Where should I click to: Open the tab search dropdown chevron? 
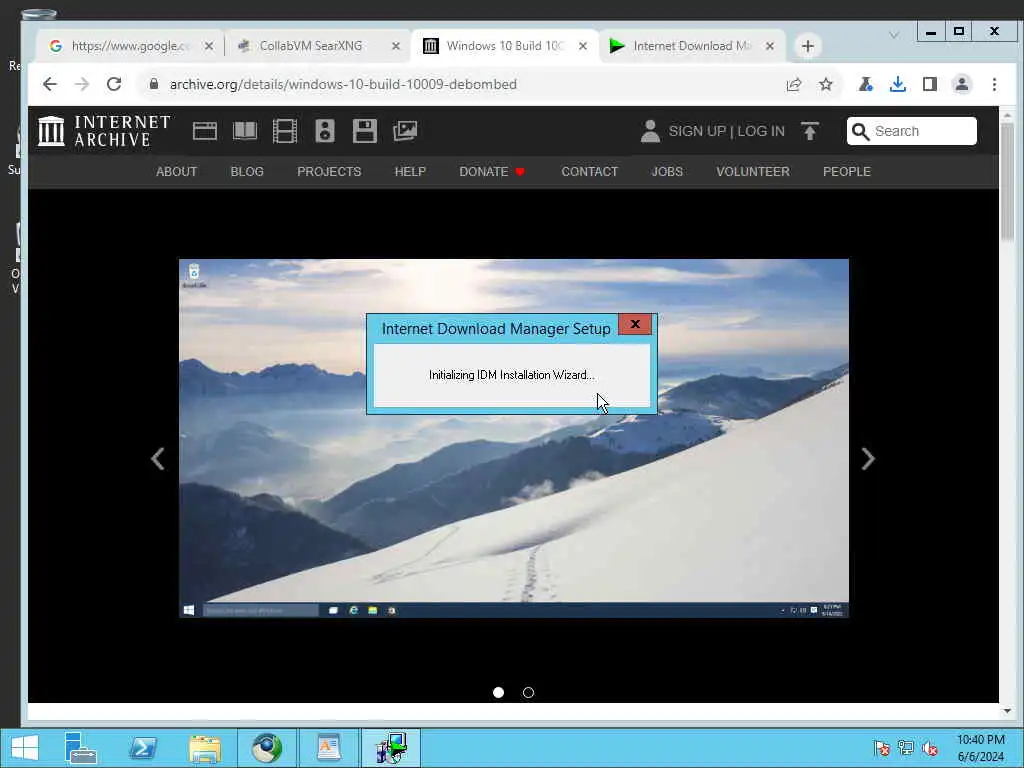[x=894, y=35]
